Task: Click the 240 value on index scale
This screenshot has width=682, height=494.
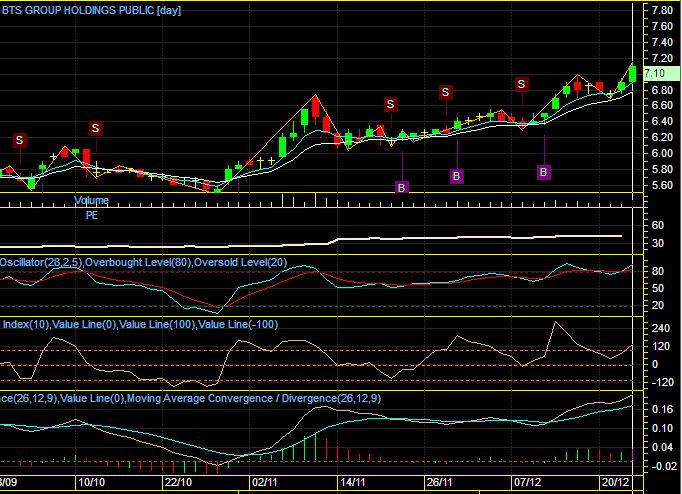Action: pos(661,328)
